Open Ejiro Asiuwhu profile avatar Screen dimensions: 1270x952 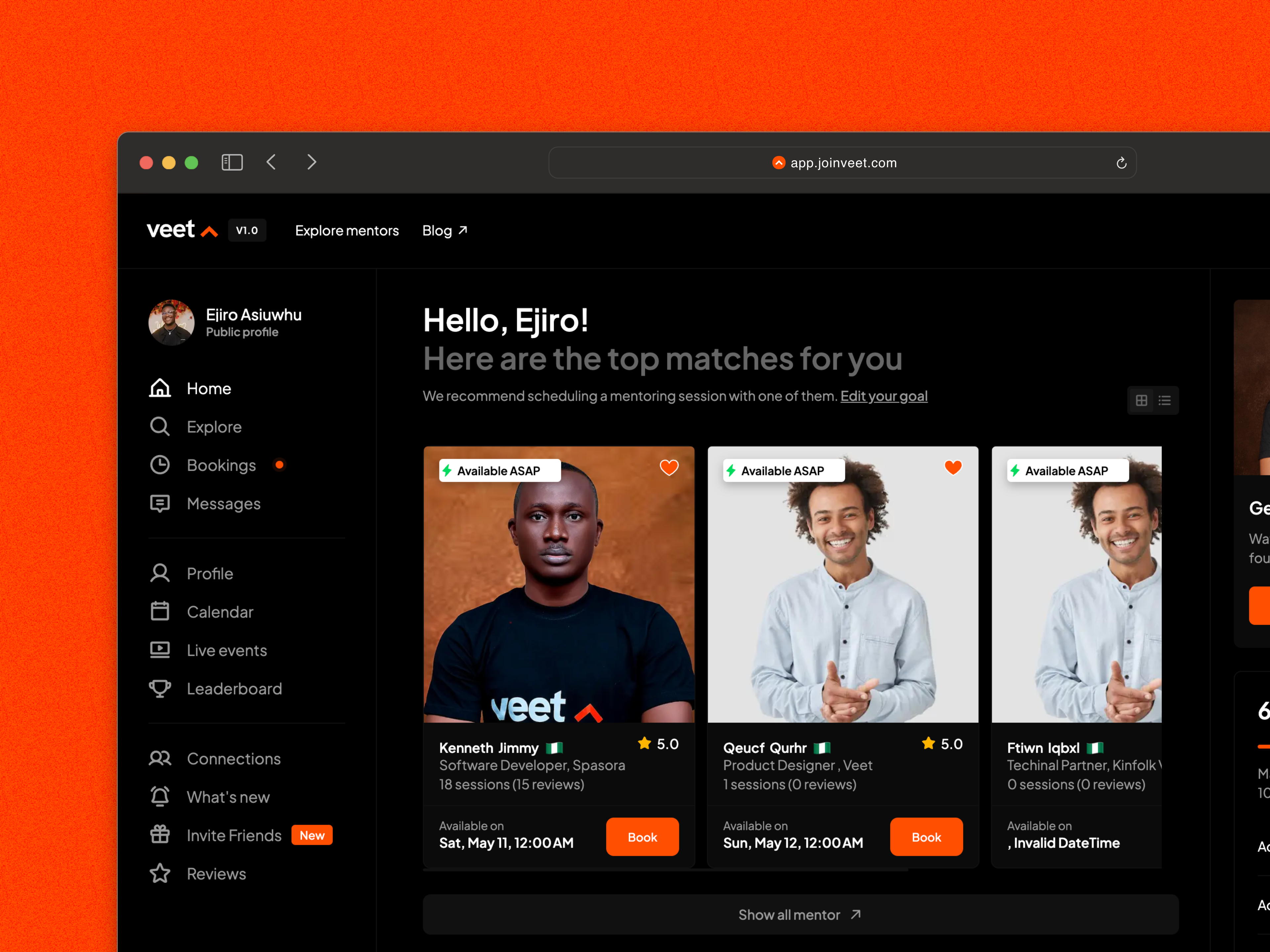tap(171, 323)
